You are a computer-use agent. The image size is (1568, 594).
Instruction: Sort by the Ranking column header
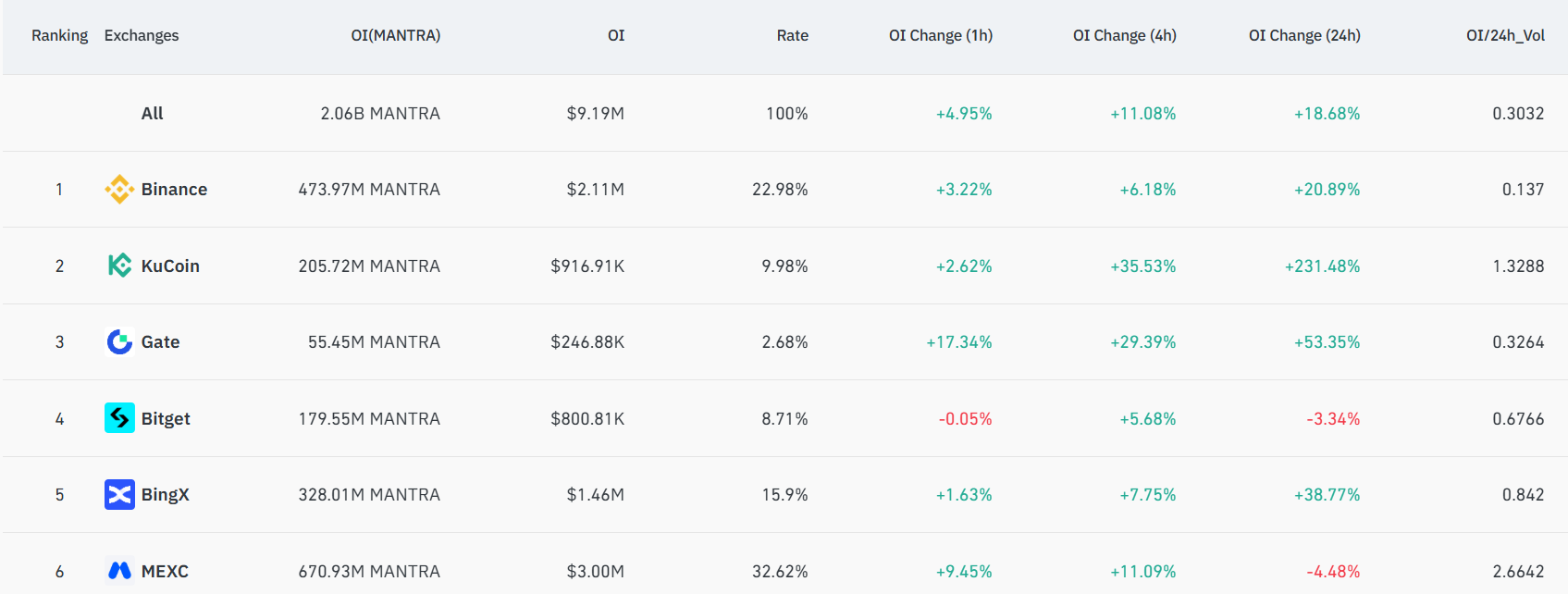point(59,35)
